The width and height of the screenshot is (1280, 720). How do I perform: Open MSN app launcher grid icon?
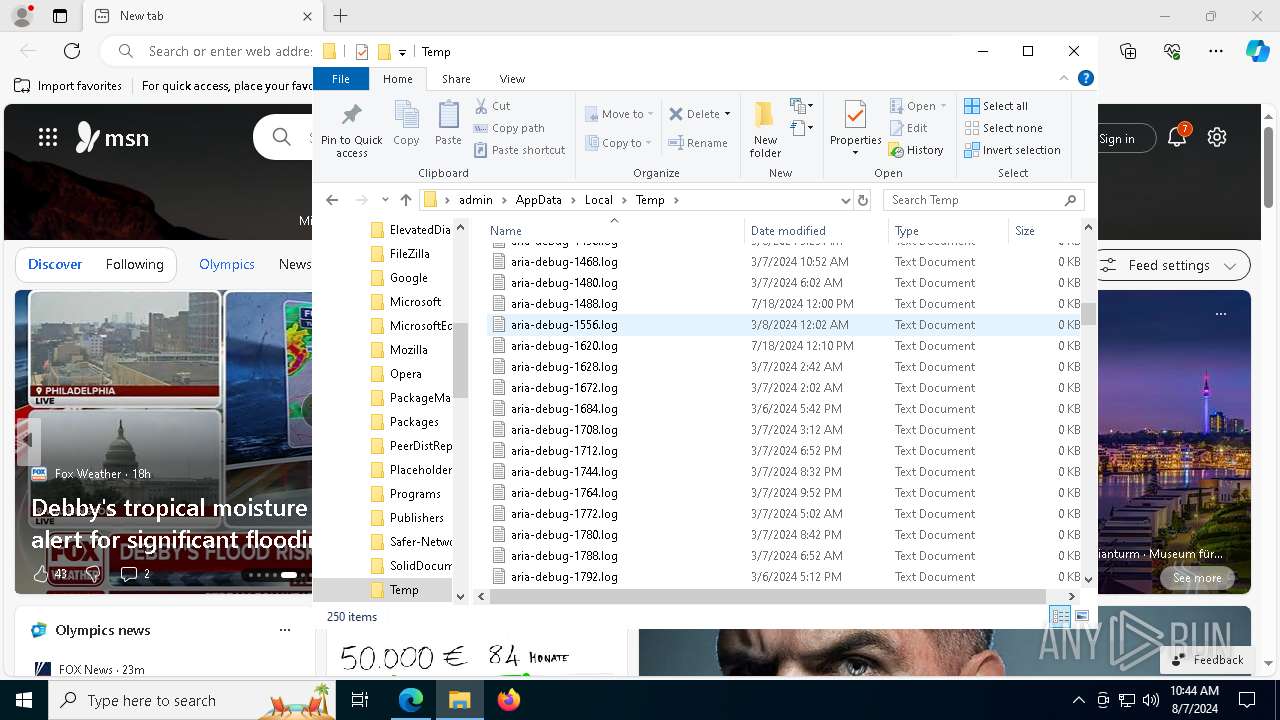click(x=48, y=138)
